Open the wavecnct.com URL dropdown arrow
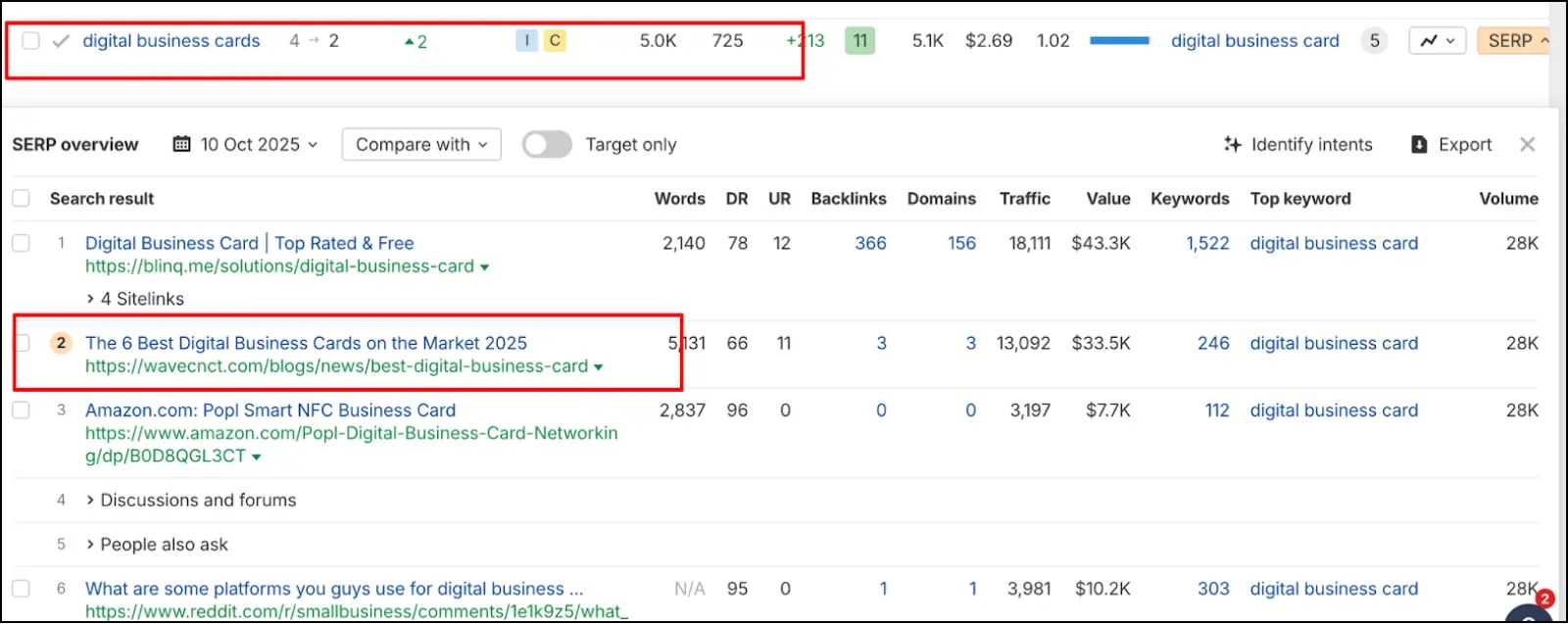Viewport: 1568px width, 624px height. click(598, 367)
